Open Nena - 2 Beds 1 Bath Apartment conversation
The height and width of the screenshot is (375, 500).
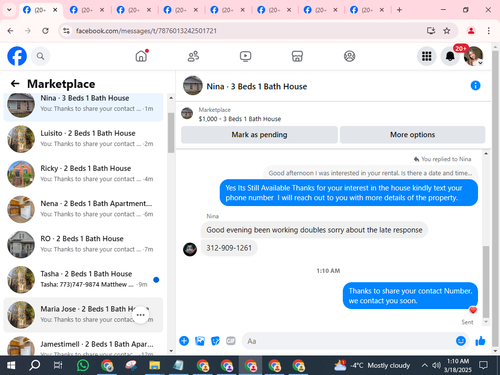(83, 209)
